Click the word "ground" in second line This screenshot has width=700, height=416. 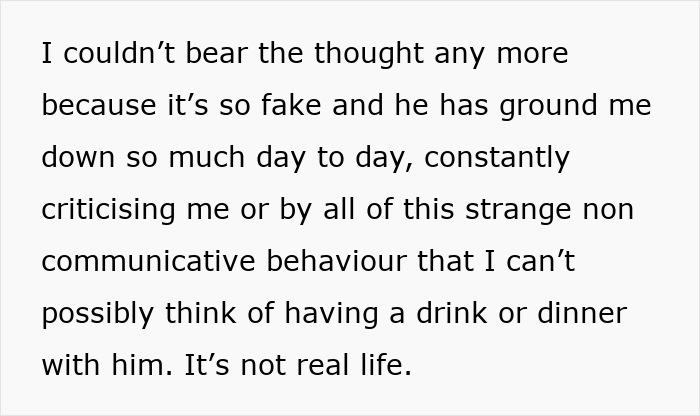(x=548, y=107)
